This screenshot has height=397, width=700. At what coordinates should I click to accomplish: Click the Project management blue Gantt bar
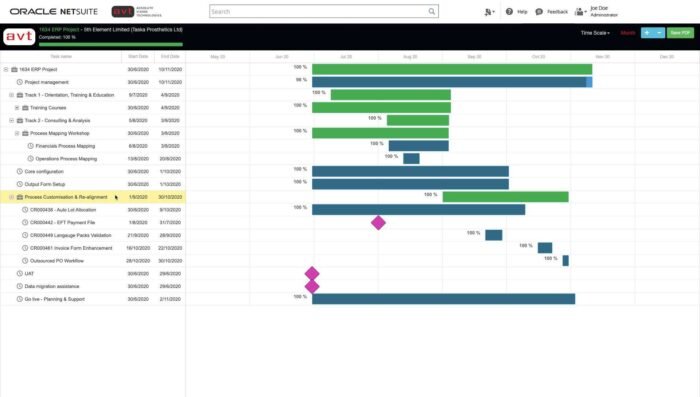coord(452,82)
